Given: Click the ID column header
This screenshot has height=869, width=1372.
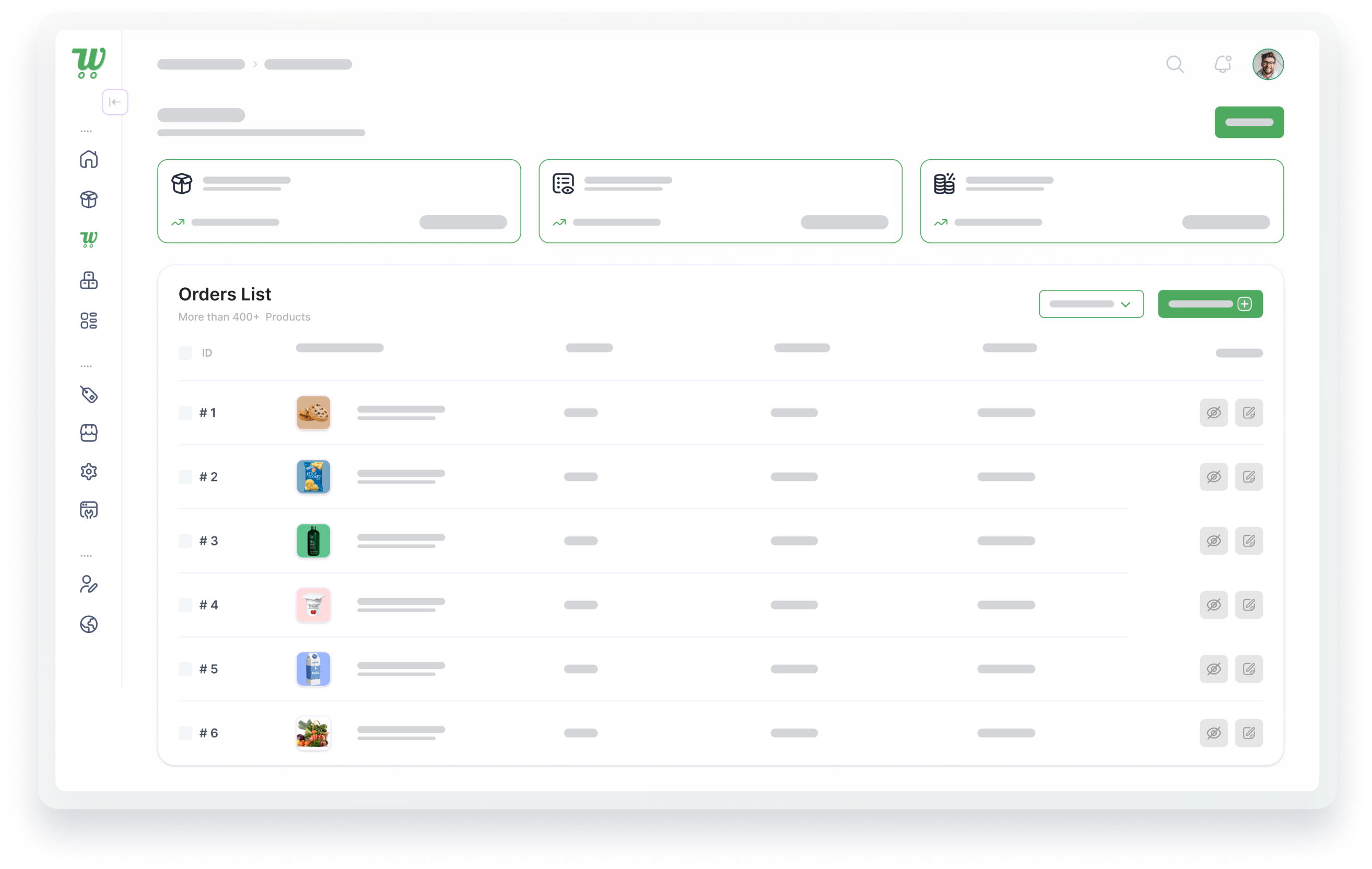Looking at the screenshot, I should pos(207,353).
